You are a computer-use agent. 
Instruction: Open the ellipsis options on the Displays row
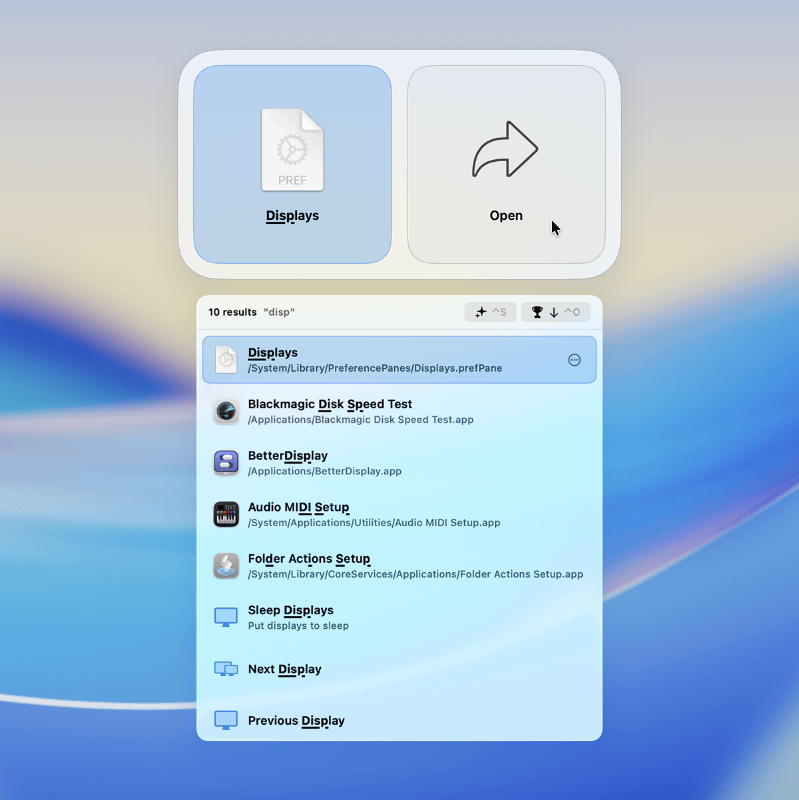(x=574, y=360)
